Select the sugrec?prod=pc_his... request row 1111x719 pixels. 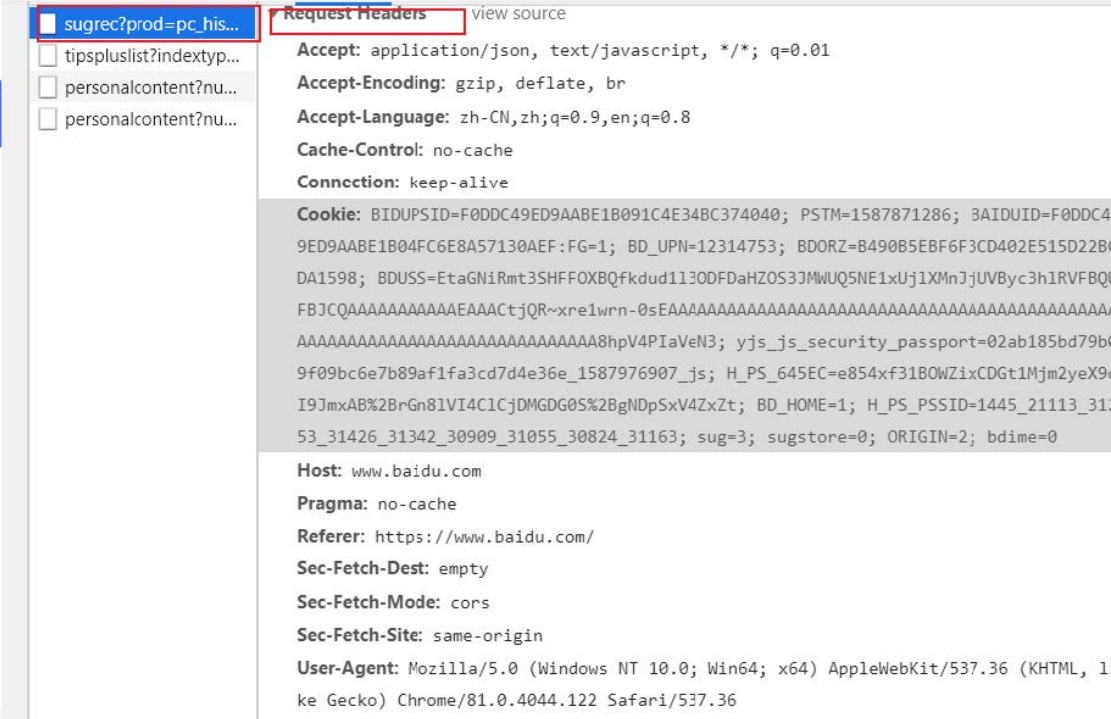pyautogui.click(x=144, y=24)
